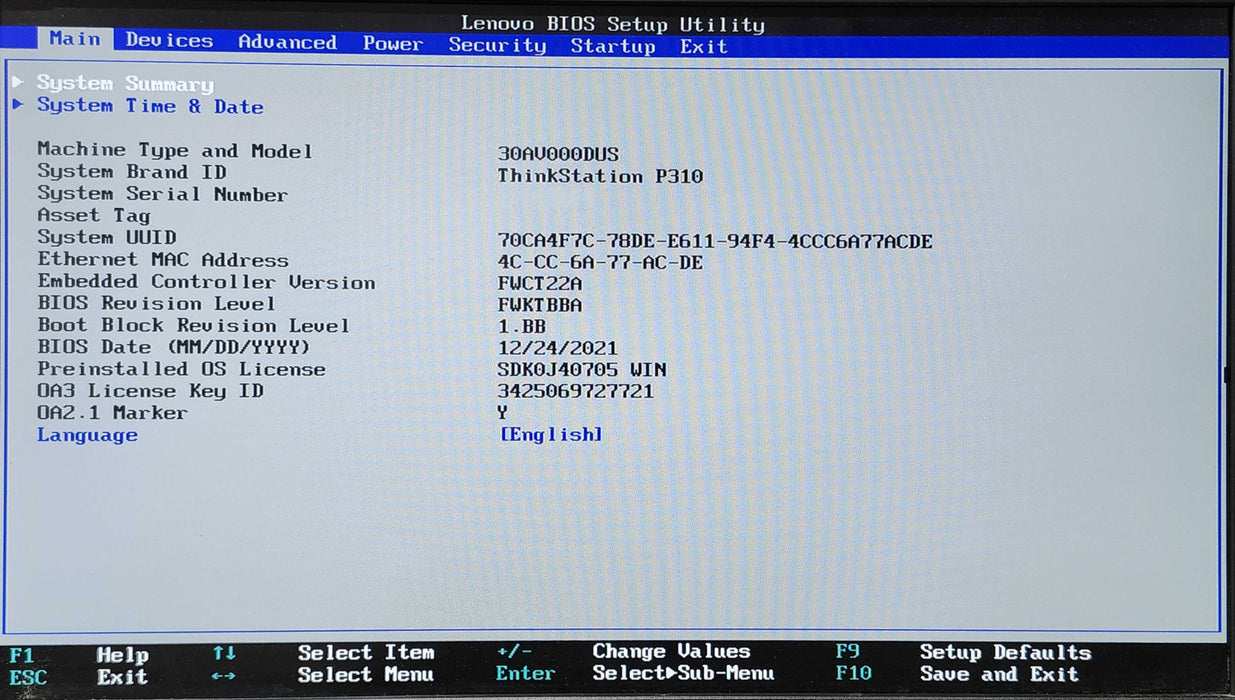The width and height of the screenshot is (1235, 700).
Task: Open the Exit tab
Action: pos(704,47)
